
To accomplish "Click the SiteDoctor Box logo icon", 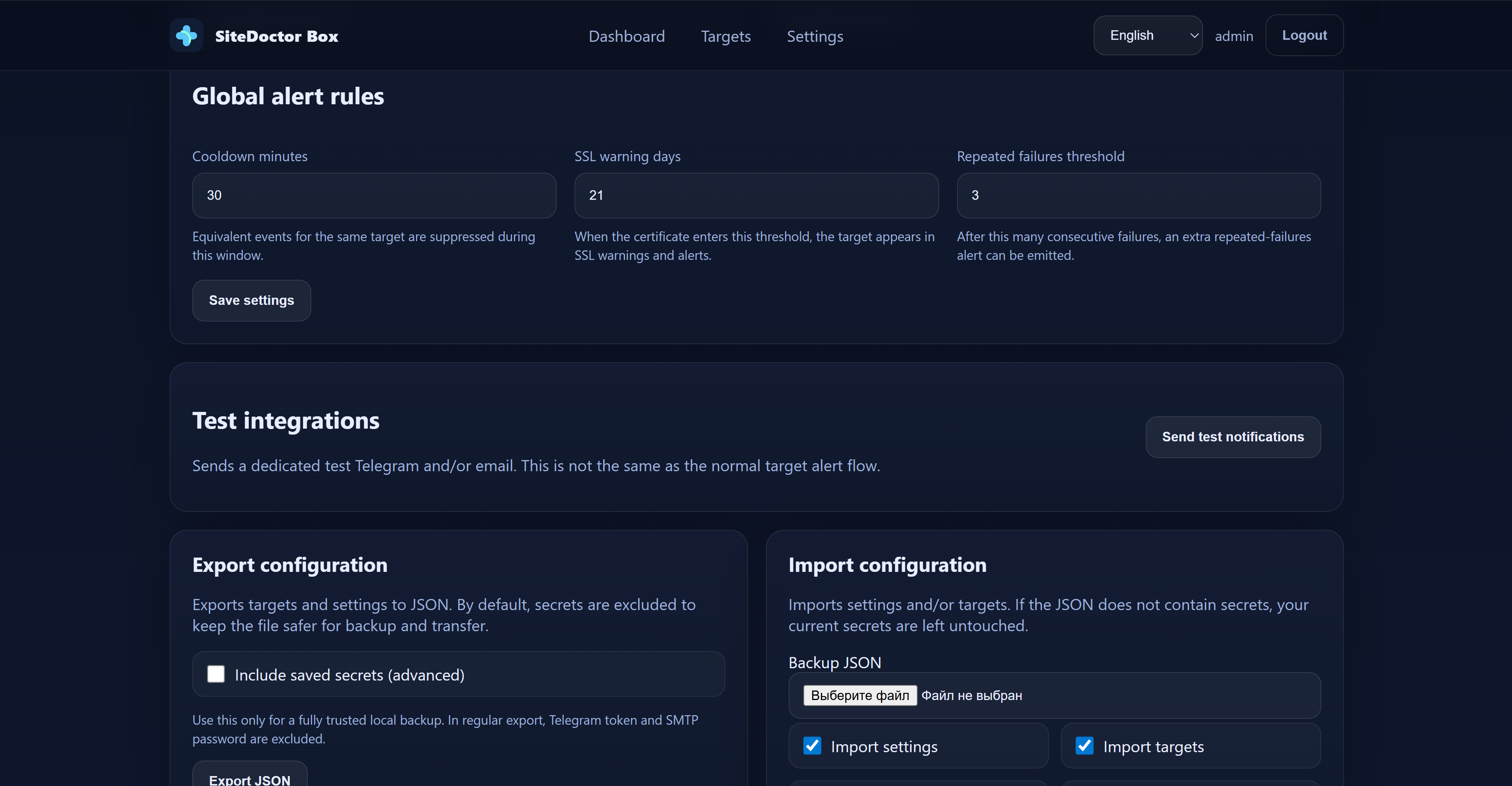I will coord(186,36).
